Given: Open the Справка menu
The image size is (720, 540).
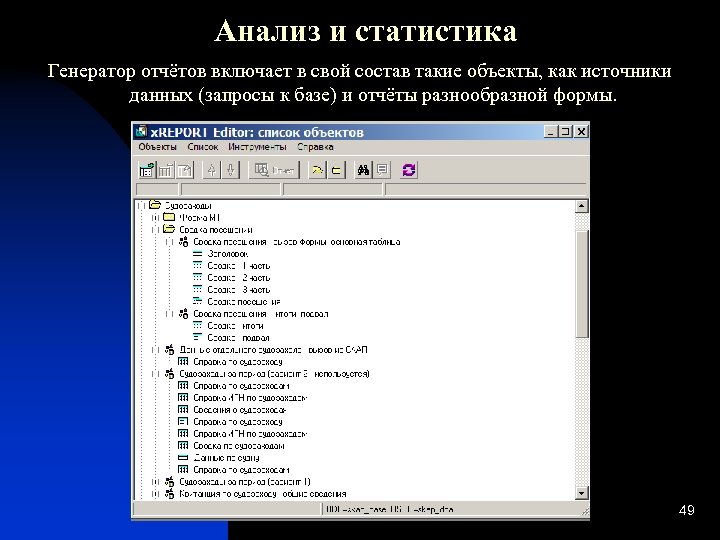Looking at the screenshot, I should [315, 147].
